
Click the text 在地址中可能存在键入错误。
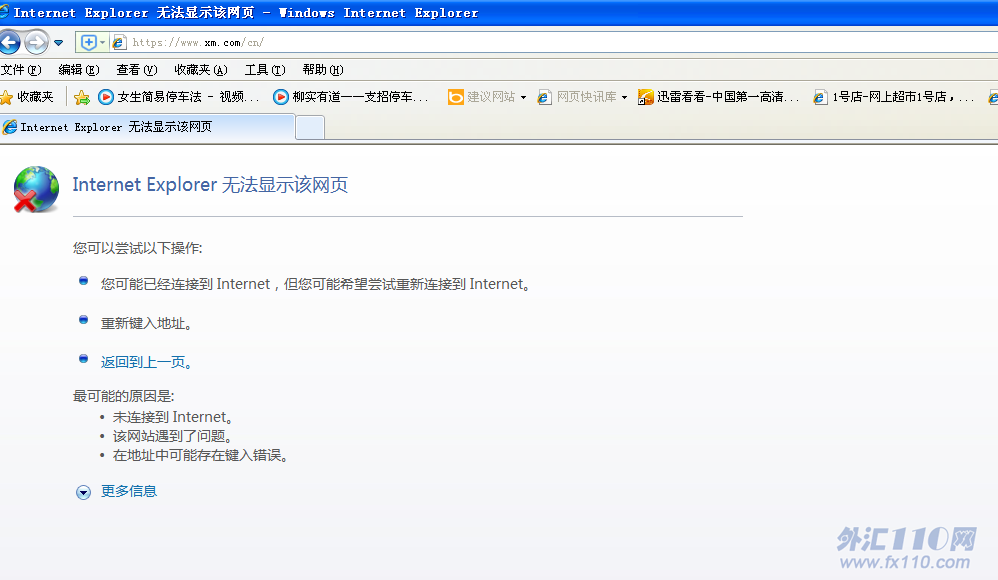202,455
